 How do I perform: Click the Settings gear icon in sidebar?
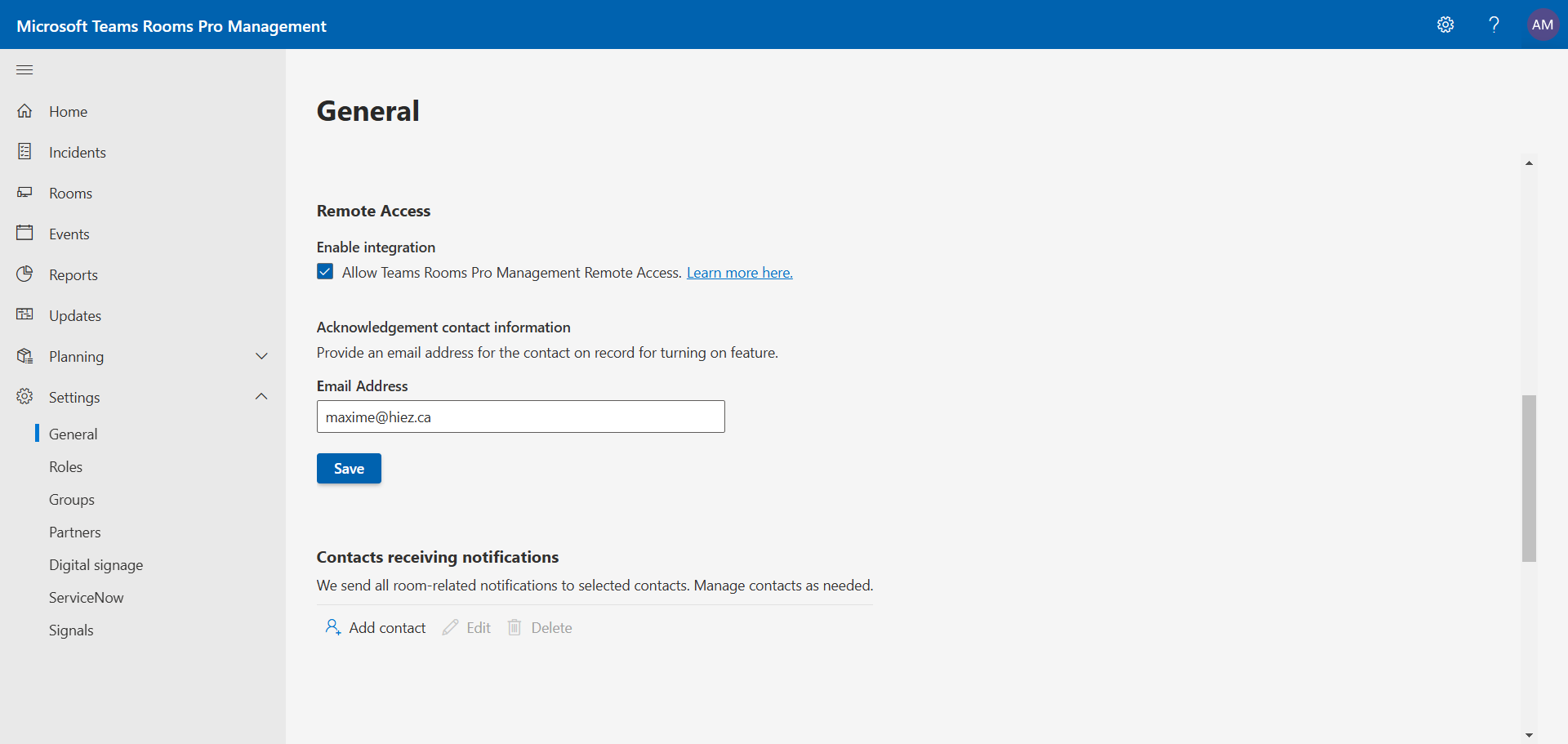tap(25, 396)
